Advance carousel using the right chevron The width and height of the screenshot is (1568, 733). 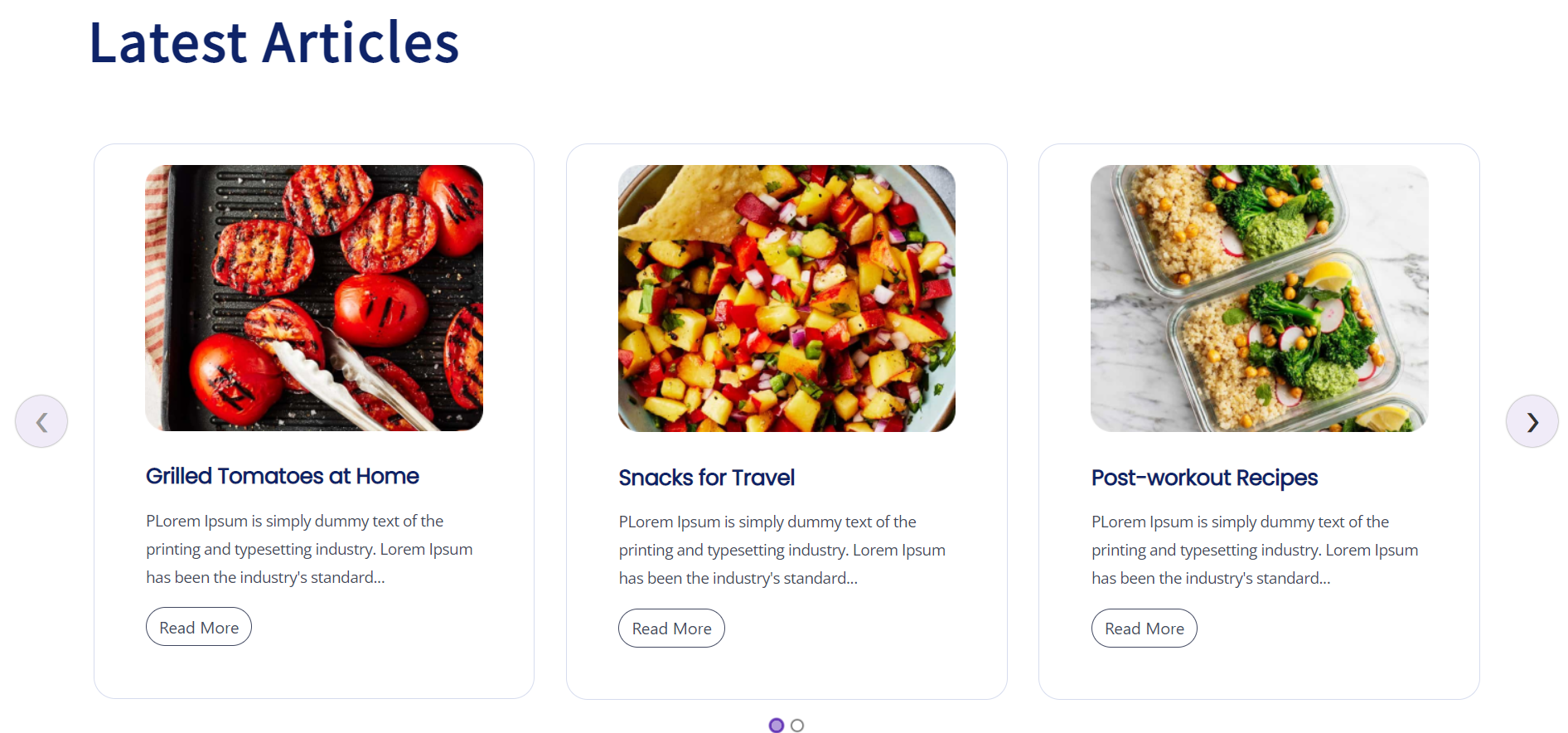[x=1532, y=421]
